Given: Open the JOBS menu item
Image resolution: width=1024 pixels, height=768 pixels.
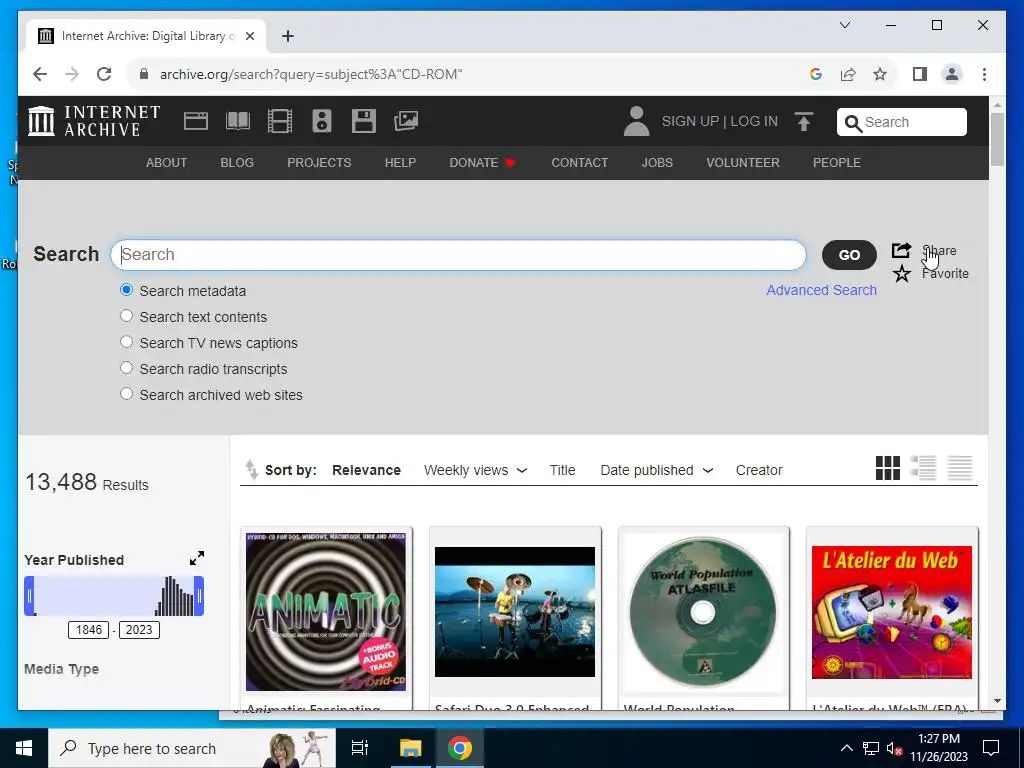Looking at the screenshot, I should coord(657,163).
